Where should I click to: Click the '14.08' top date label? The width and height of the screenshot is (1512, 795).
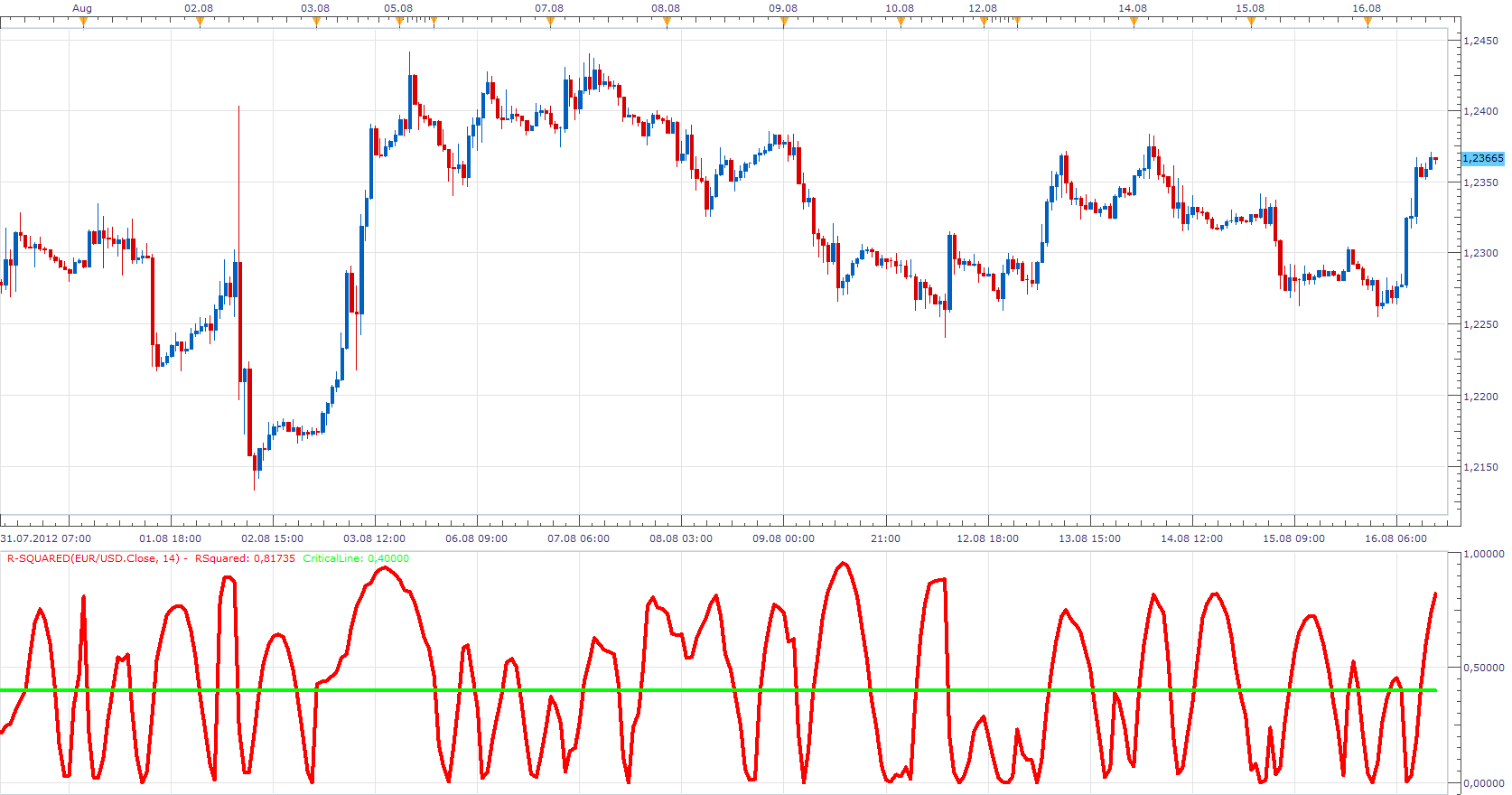coord(1133,8)
